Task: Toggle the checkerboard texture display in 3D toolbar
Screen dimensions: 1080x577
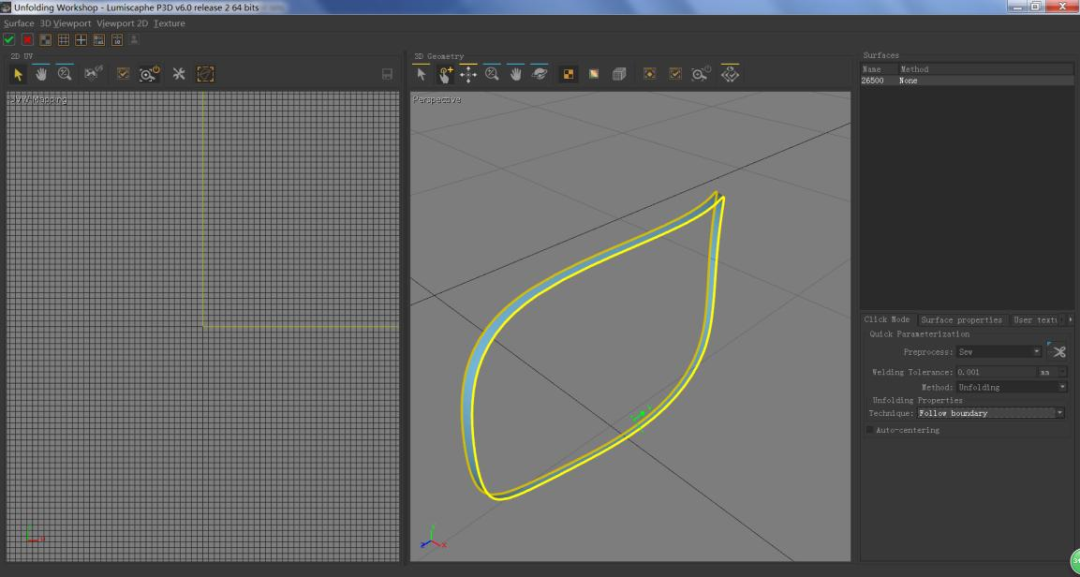Action: (x=569, y=74)
